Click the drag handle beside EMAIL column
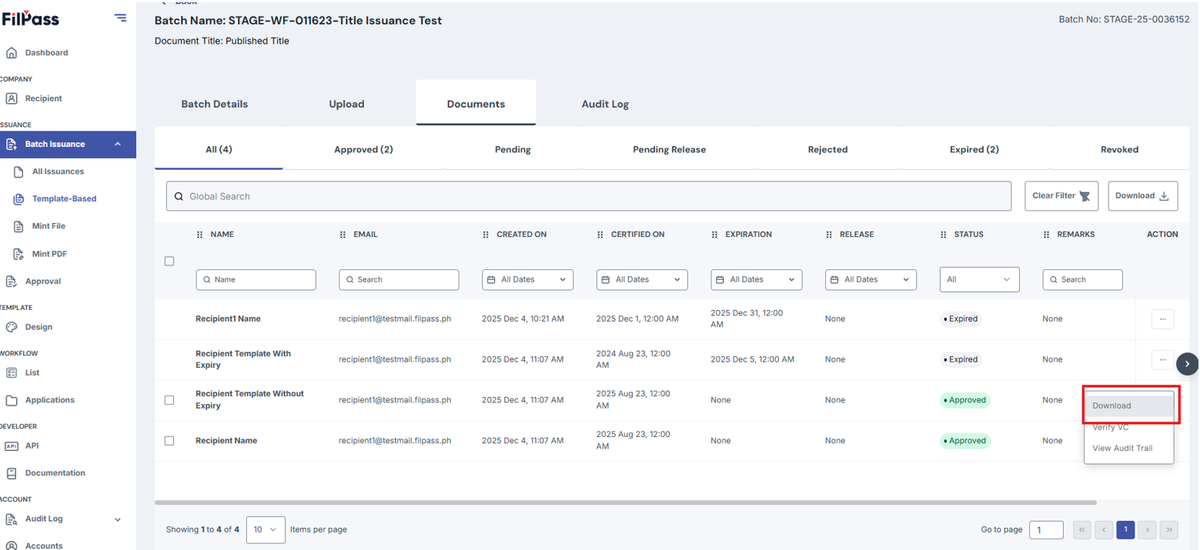Screen dimensions: 1200x550 [x=343, y=234]
